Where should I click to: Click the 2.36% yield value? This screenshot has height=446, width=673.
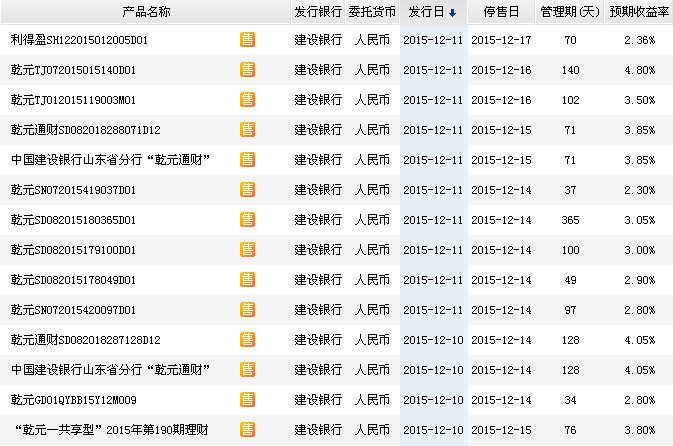pos(640,40)
